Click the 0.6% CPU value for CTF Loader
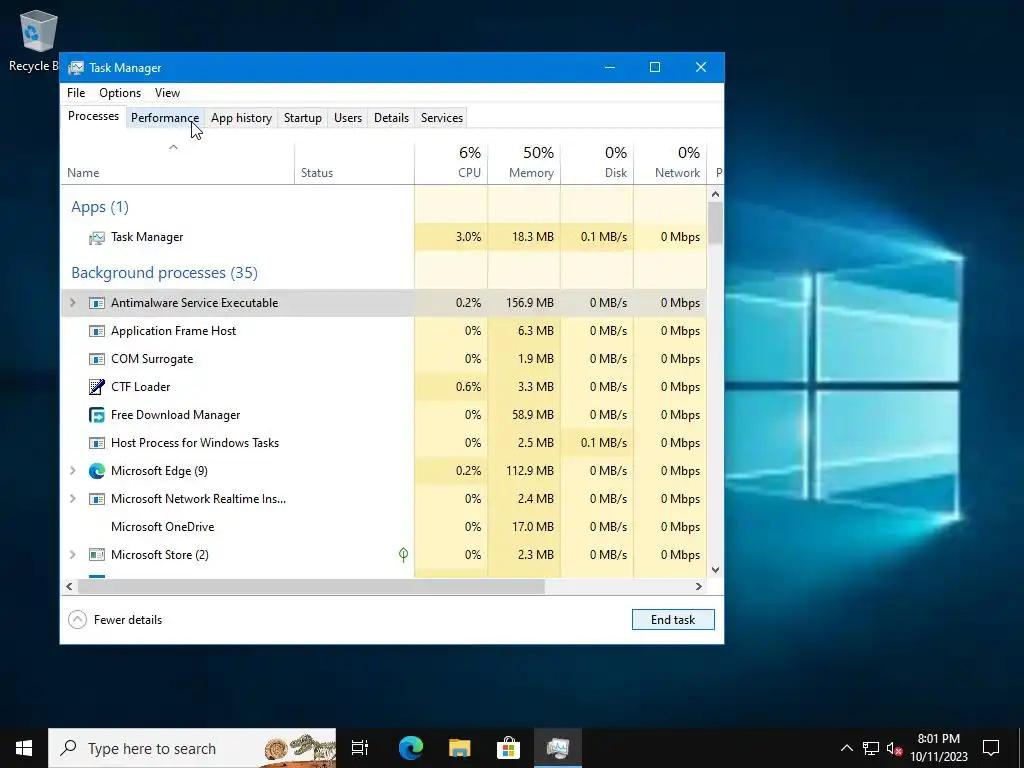This screenshot has height=768, width=1024. click(x=468, y=387)
